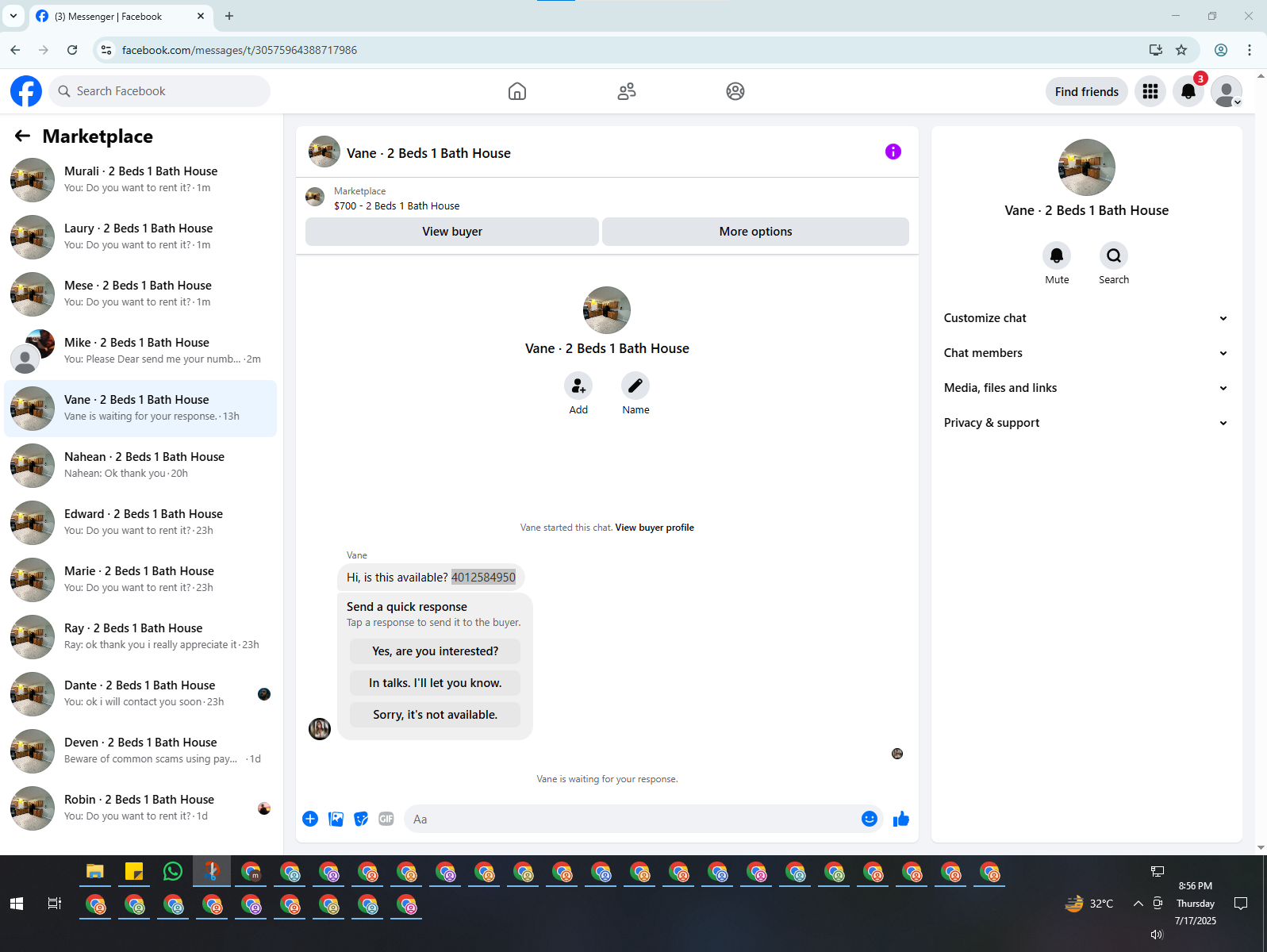Open Sticky Notes from the taskbar

pyautogui.click(x=134, y=871)
